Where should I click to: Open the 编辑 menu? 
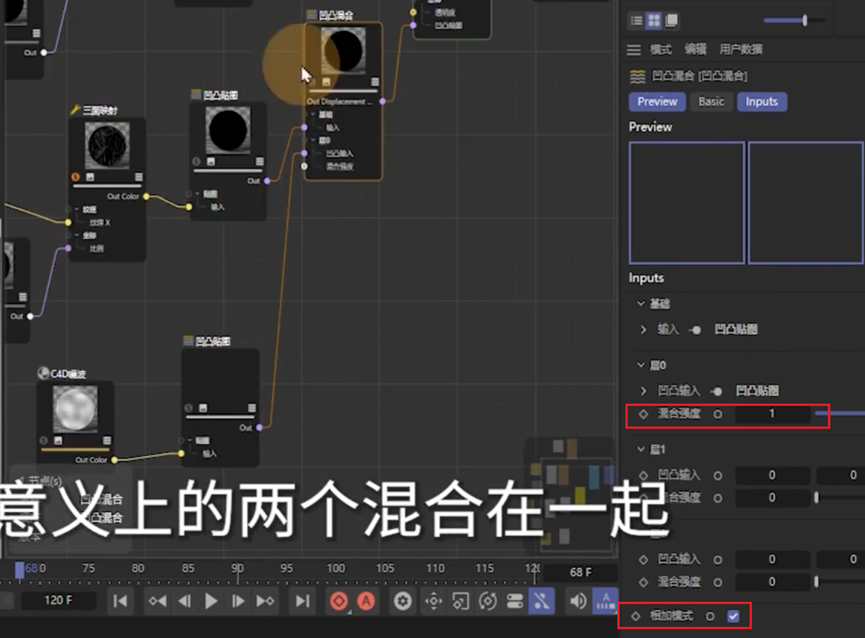(x=694, y=49)
